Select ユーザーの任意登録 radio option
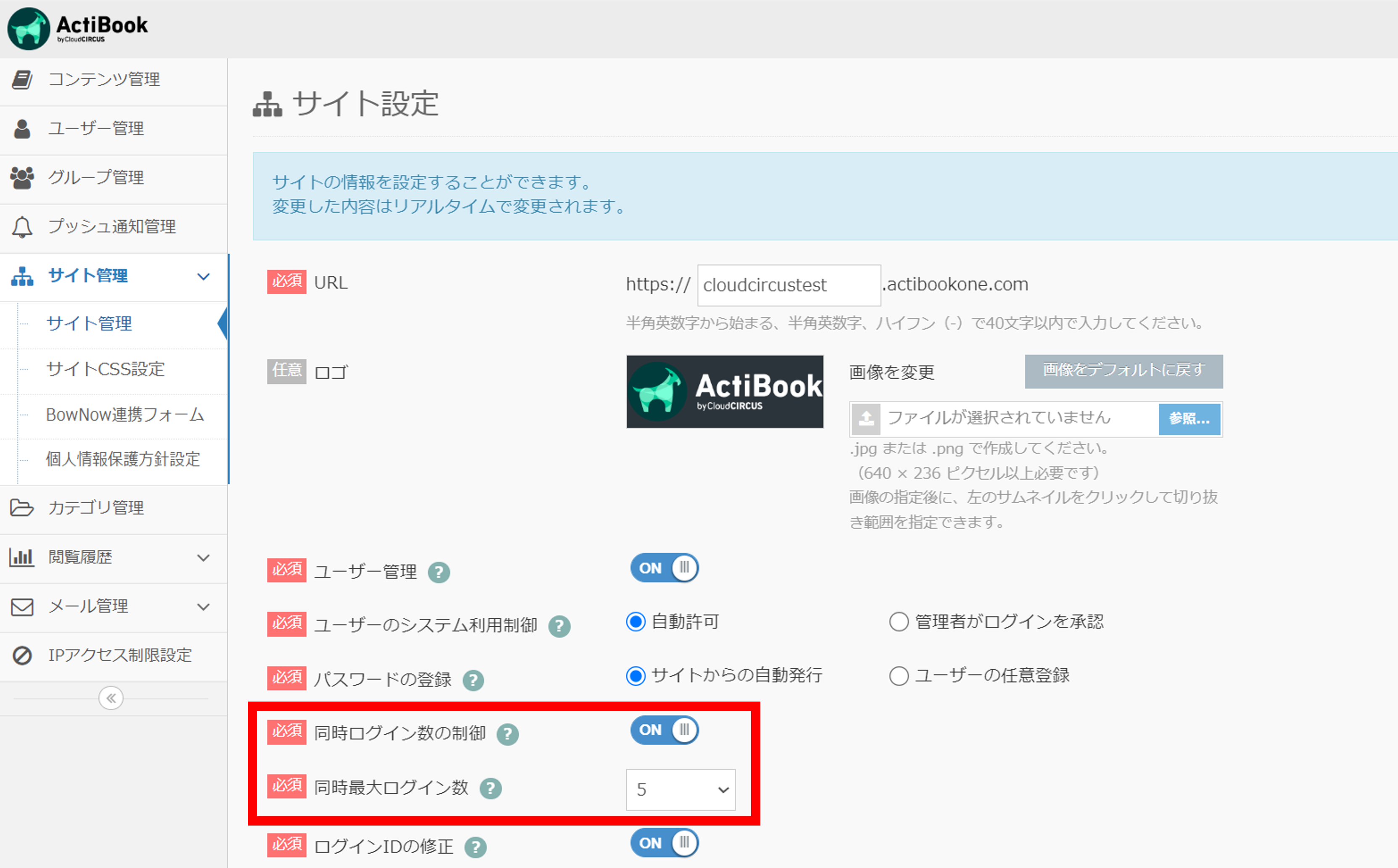This screenshot has height=868, width=1398. (899, 675)
